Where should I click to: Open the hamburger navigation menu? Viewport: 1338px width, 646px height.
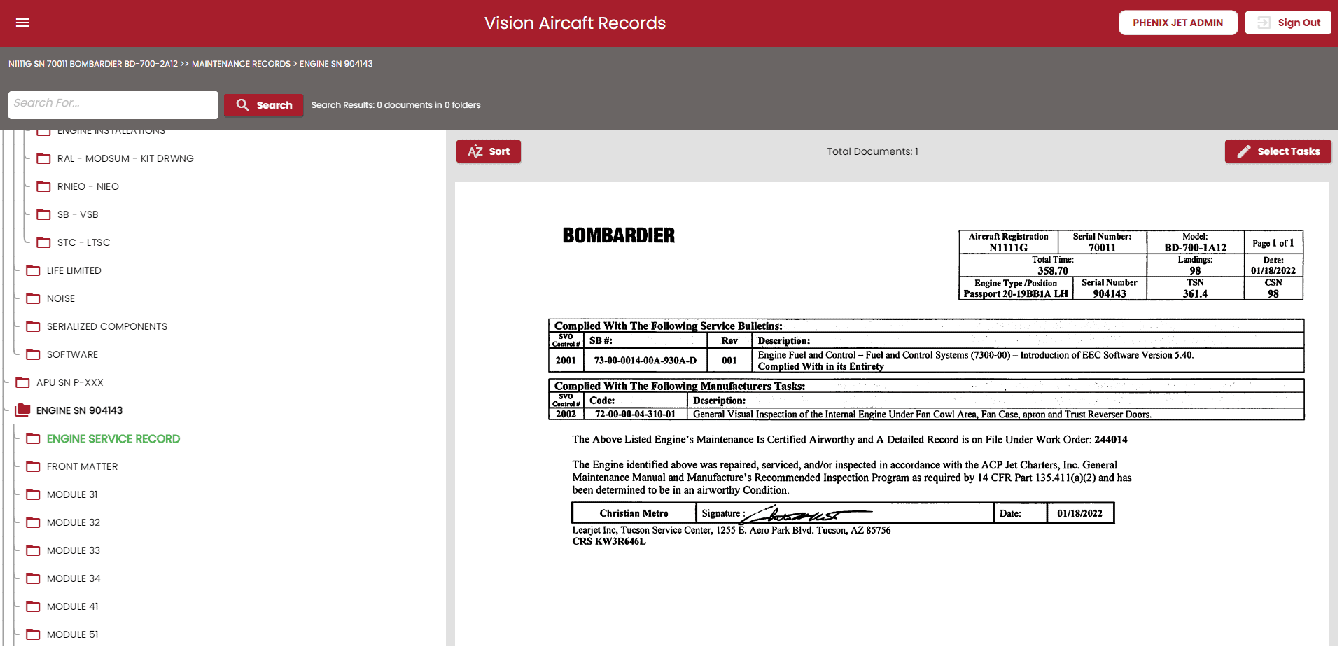[x=23, y=23]
